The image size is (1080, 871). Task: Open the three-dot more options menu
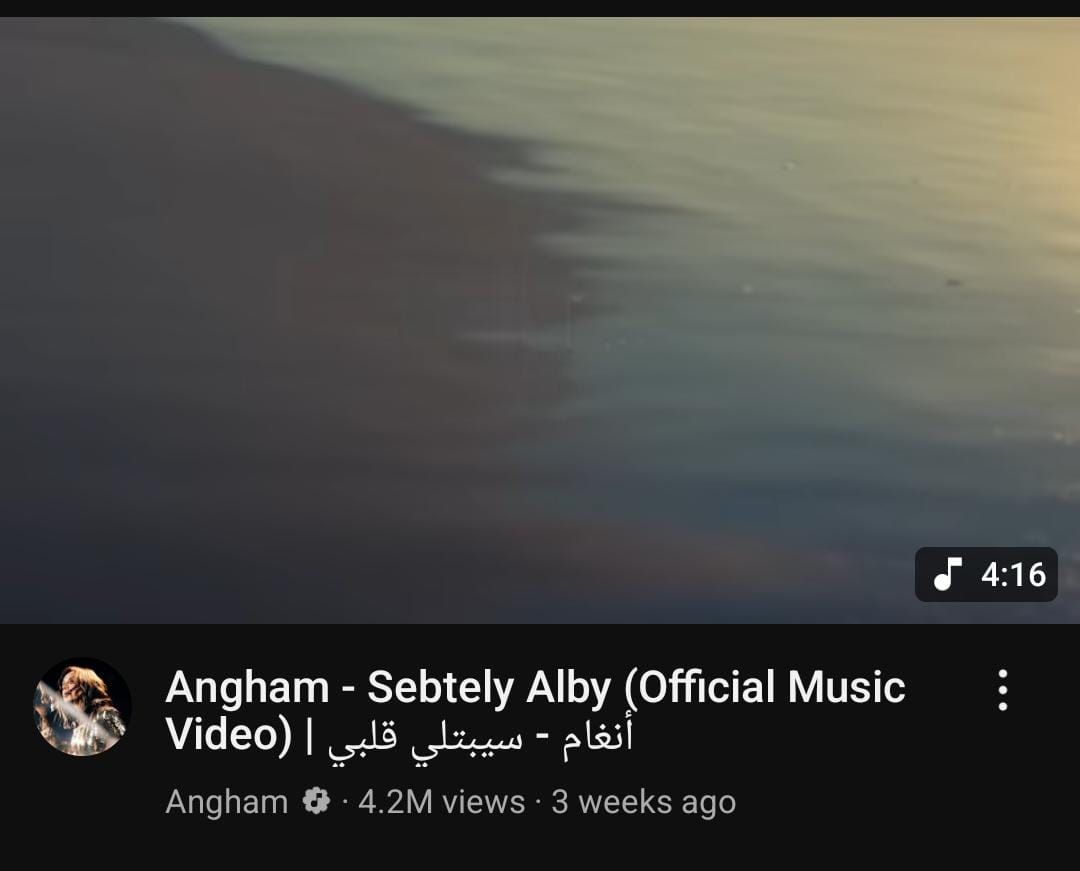tap(1003, 689)
